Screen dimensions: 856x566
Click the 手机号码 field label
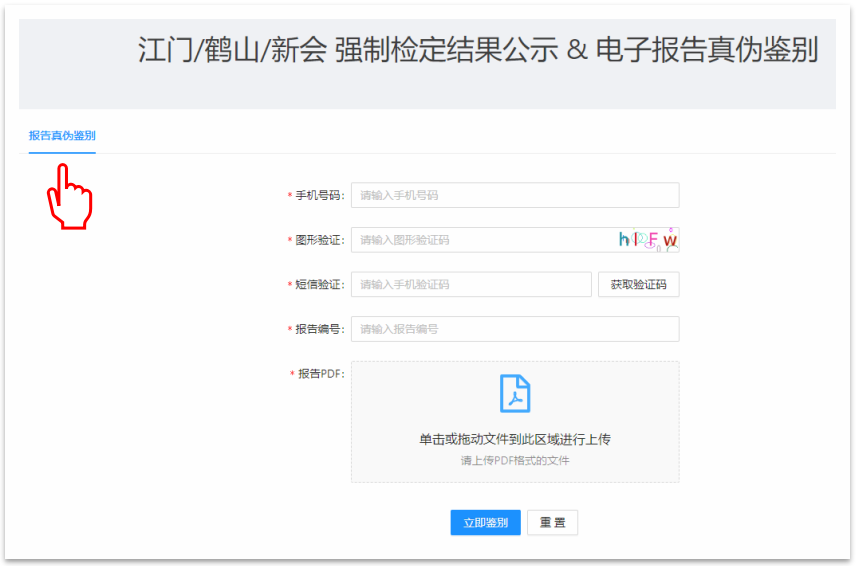click(318, 195)
